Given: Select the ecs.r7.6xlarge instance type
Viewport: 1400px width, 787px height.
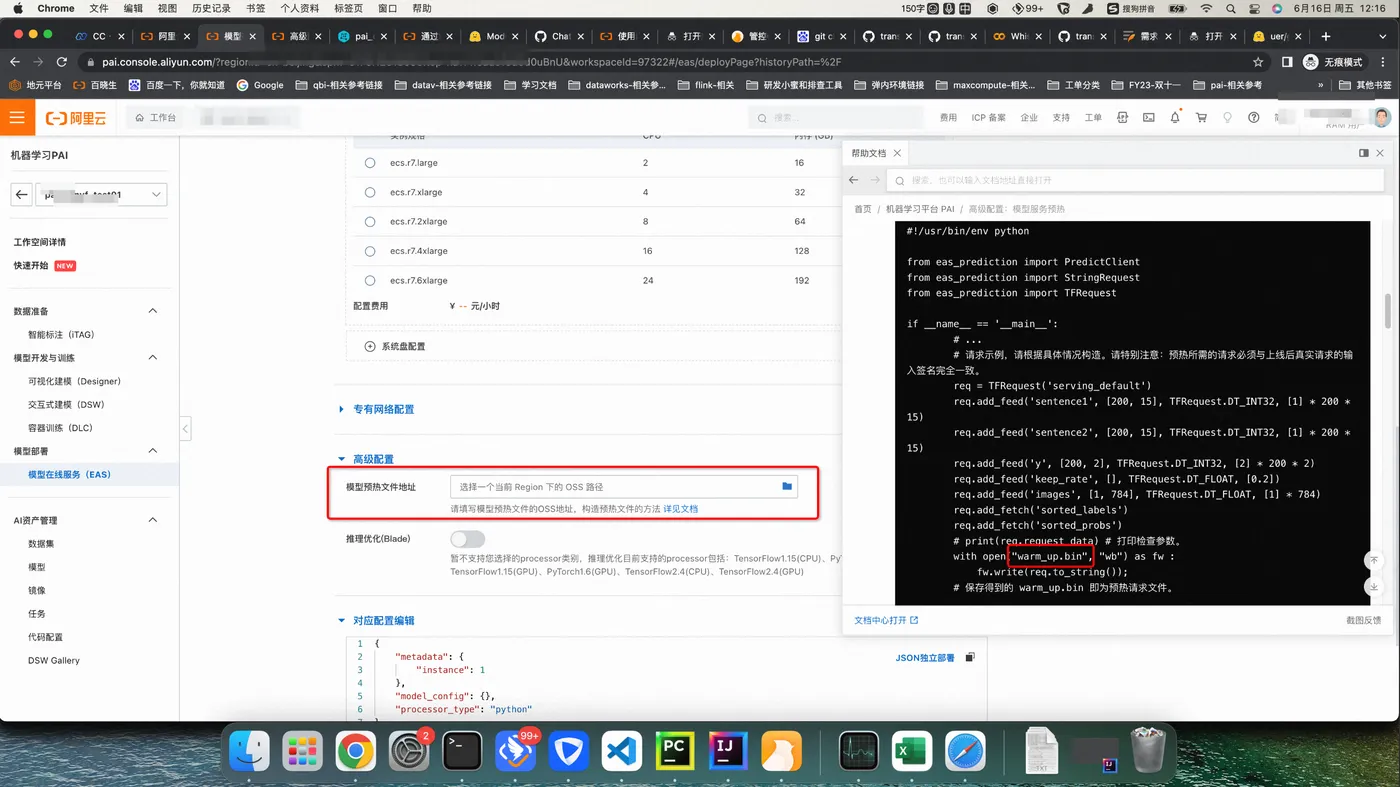Looking at the screenshot, I should pyautogui.click(x=370, y=281).
